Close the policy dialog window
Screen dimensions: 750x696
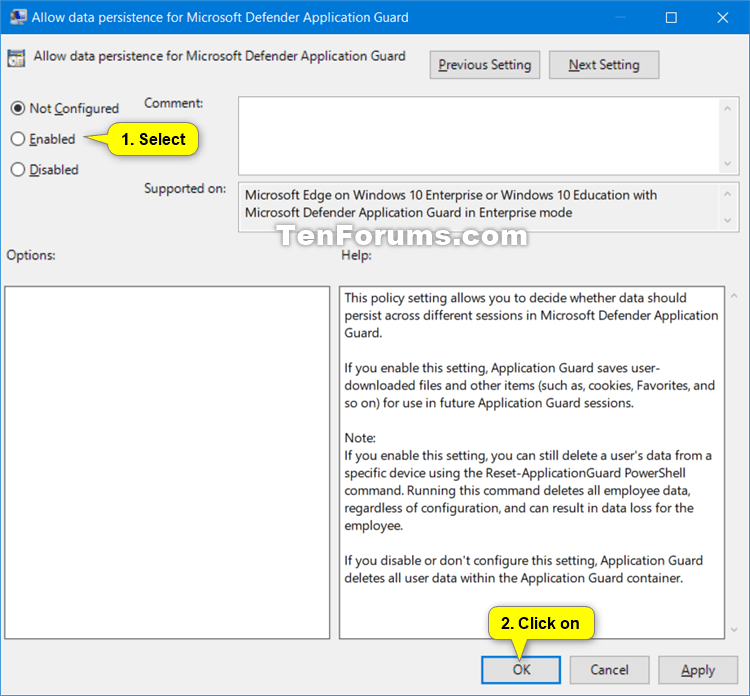pos(723,18)
